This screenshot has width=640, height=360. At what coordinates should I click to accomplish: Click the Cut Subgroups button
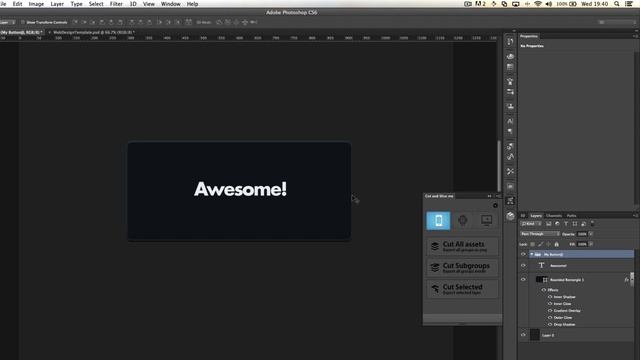(x=462, y=267)
